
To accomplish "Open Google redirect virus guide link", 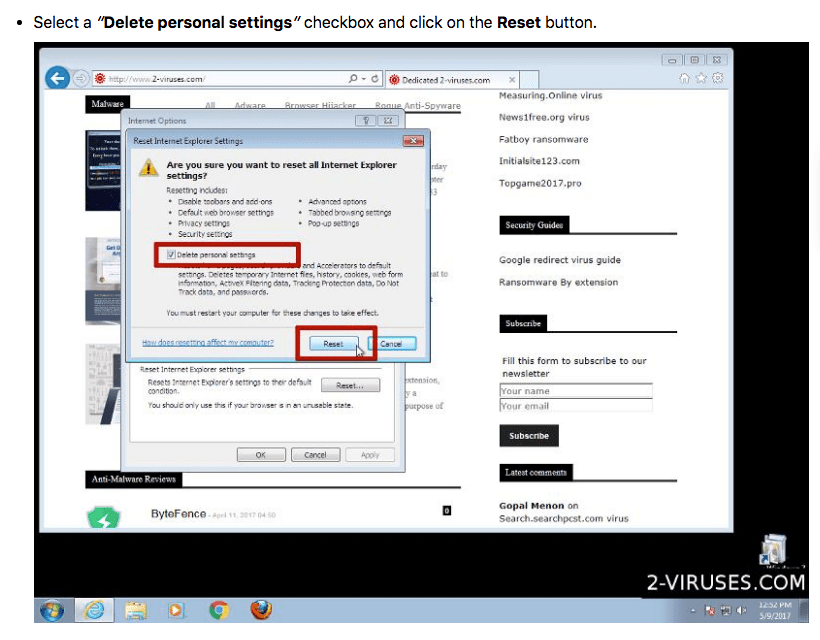I will (x=560, y=260).
